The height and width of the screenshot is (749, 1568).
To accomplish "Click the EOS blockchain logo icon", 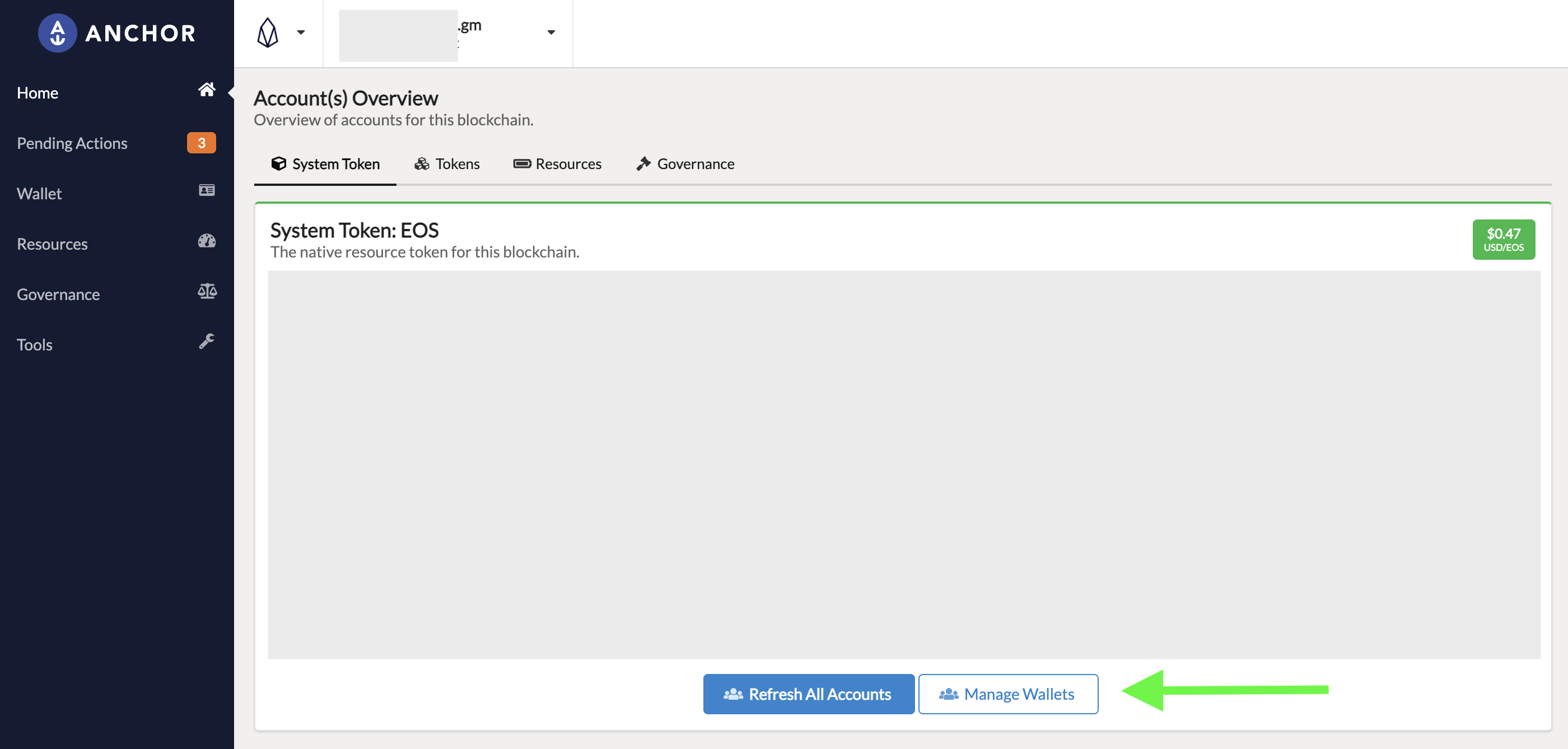I will [x=267, y=33].
